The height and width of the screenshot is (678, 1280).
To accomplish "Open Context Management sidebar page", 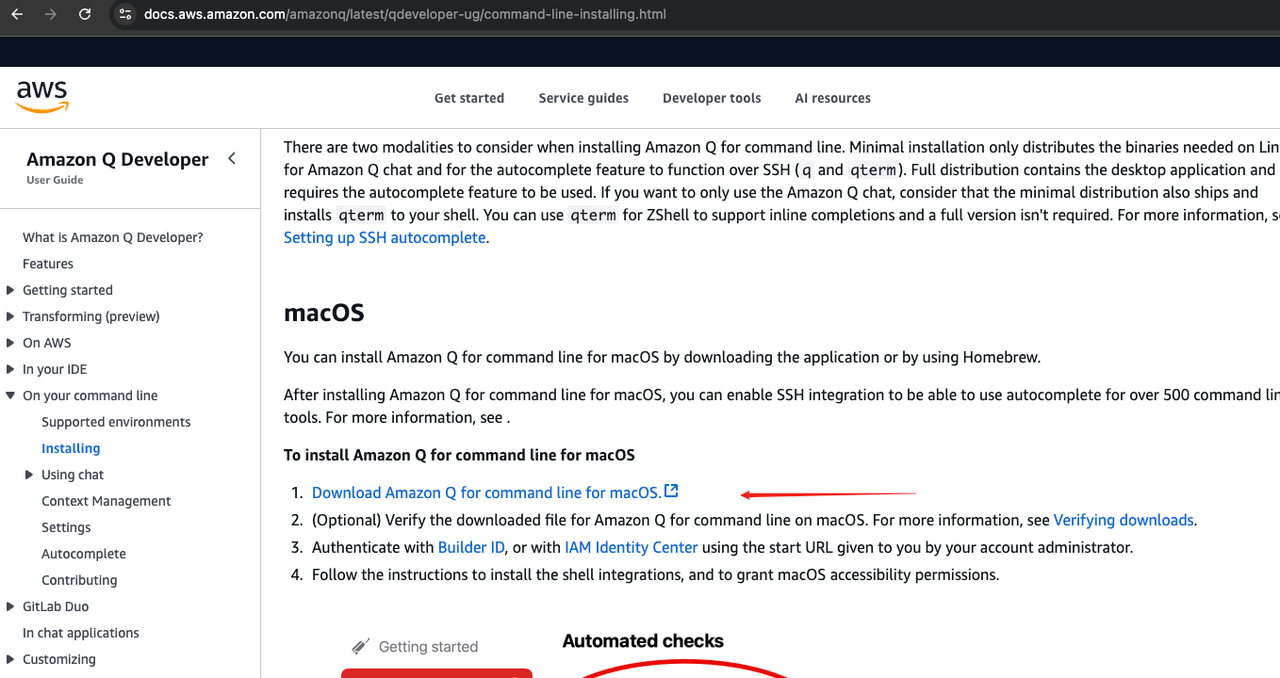I will (x=106, y=501).
